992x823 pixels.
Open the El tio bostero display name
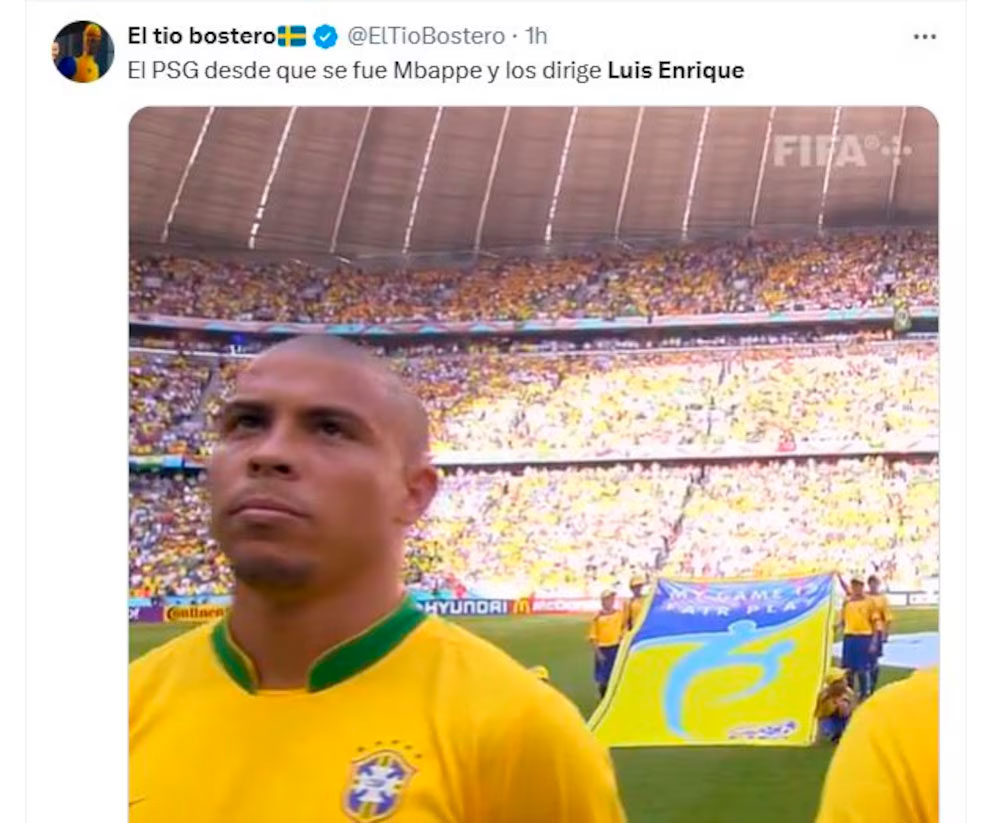point(202,36)
